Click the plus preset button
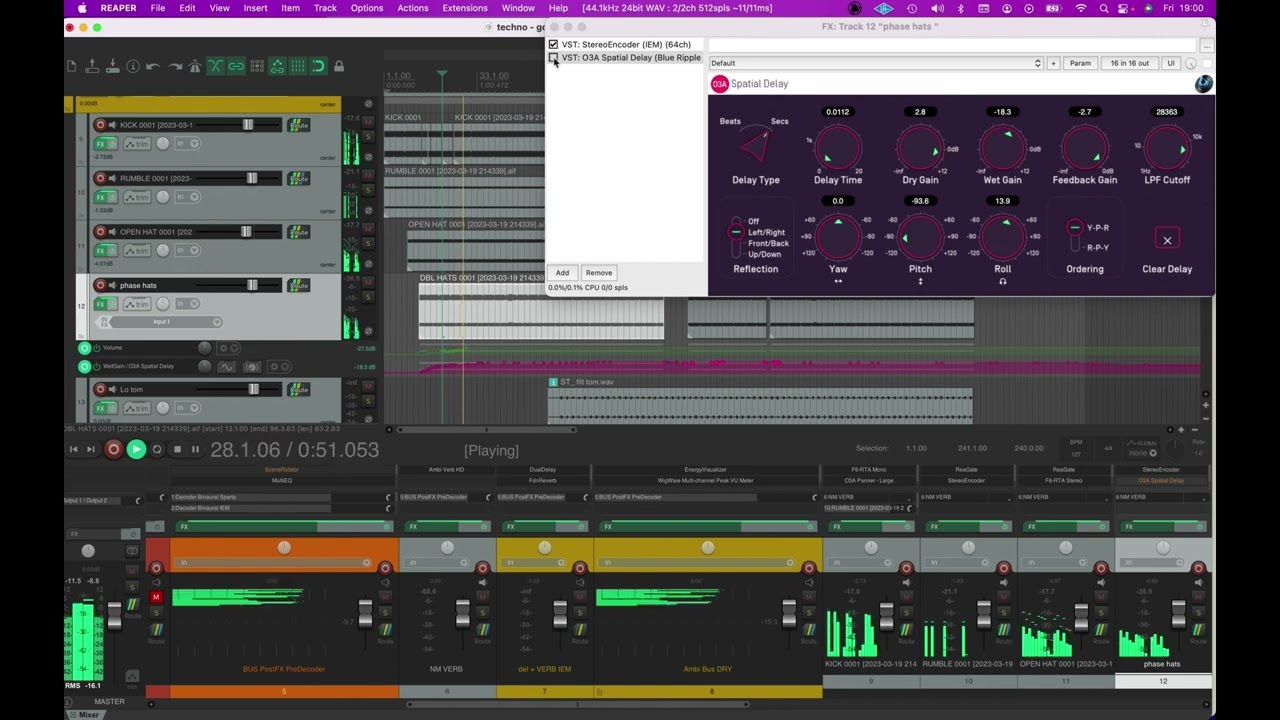 (1053, 63)
